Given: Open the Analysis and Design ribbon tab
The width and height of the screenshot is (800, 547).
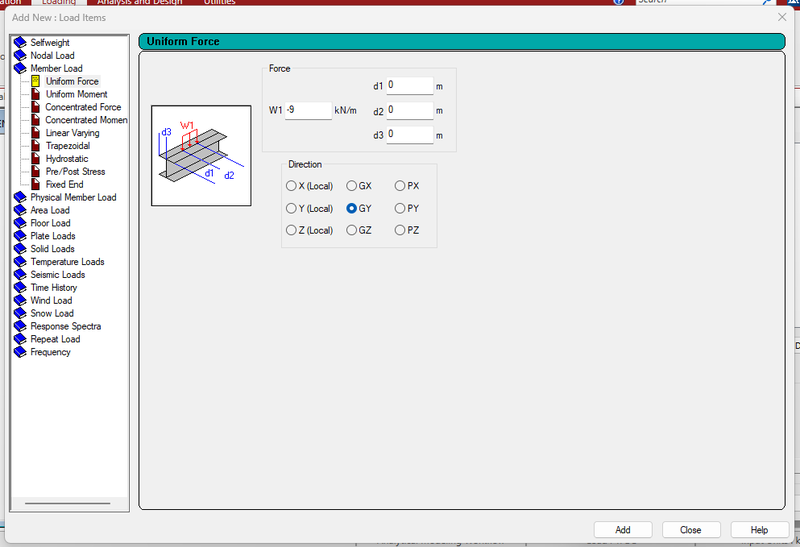Looking at the screenshot, I should (140, 2).
